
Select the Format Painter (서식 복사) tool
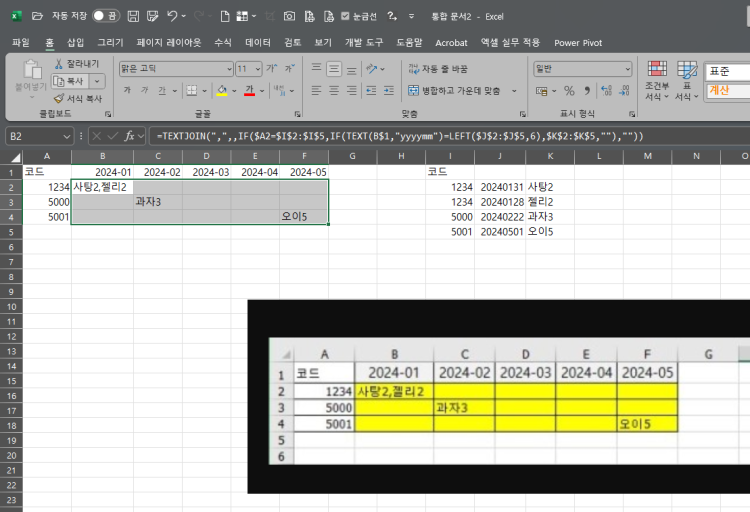pyautogui.click(x=58, y=98)
